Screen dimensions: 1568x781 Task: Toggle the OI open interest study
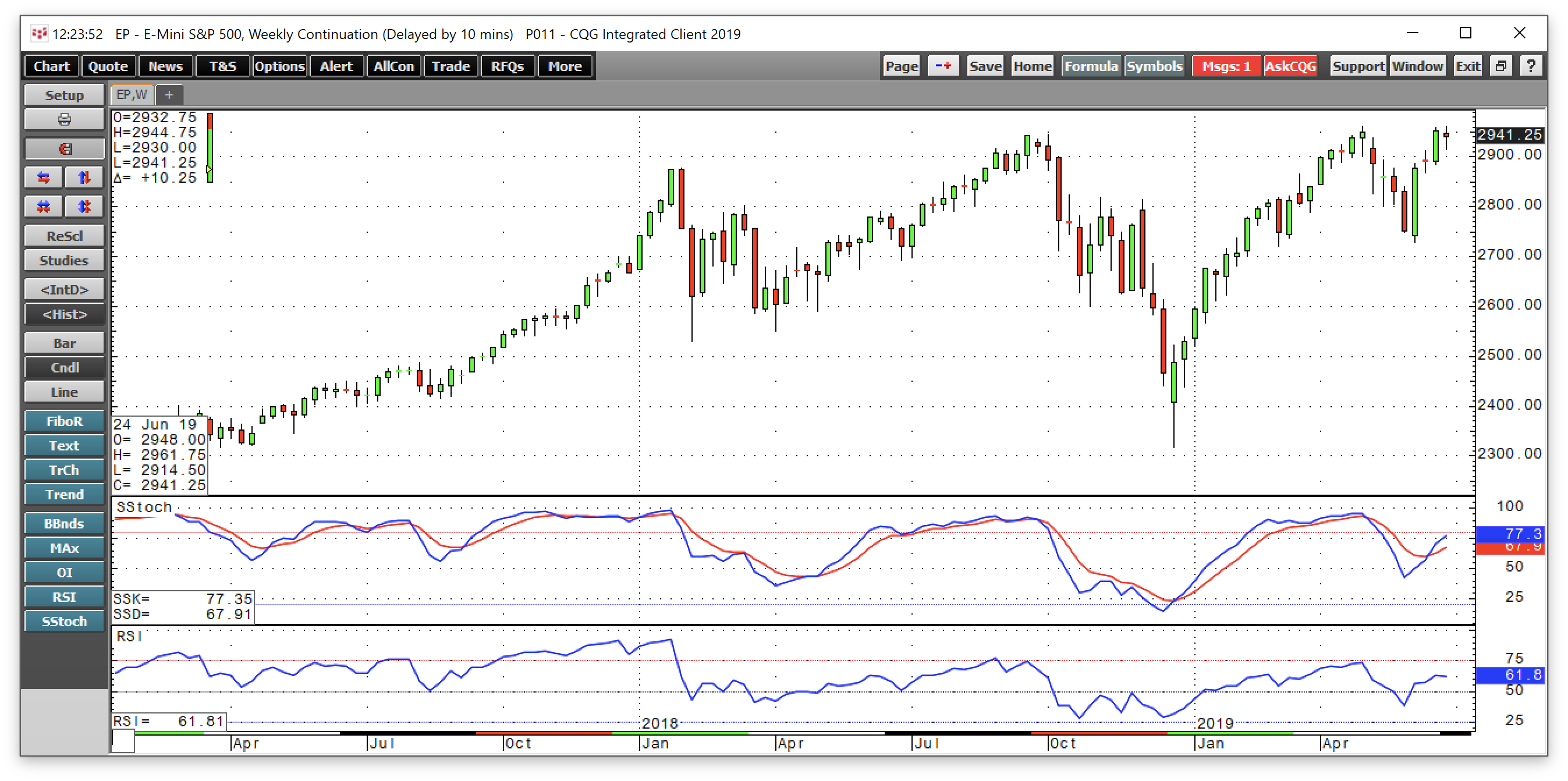64,573
